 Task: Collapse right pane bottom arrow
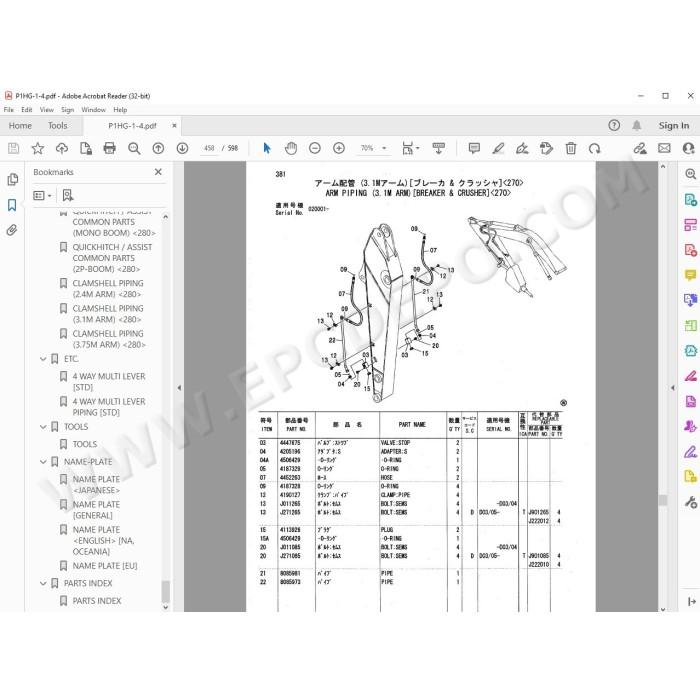[692, 601]
